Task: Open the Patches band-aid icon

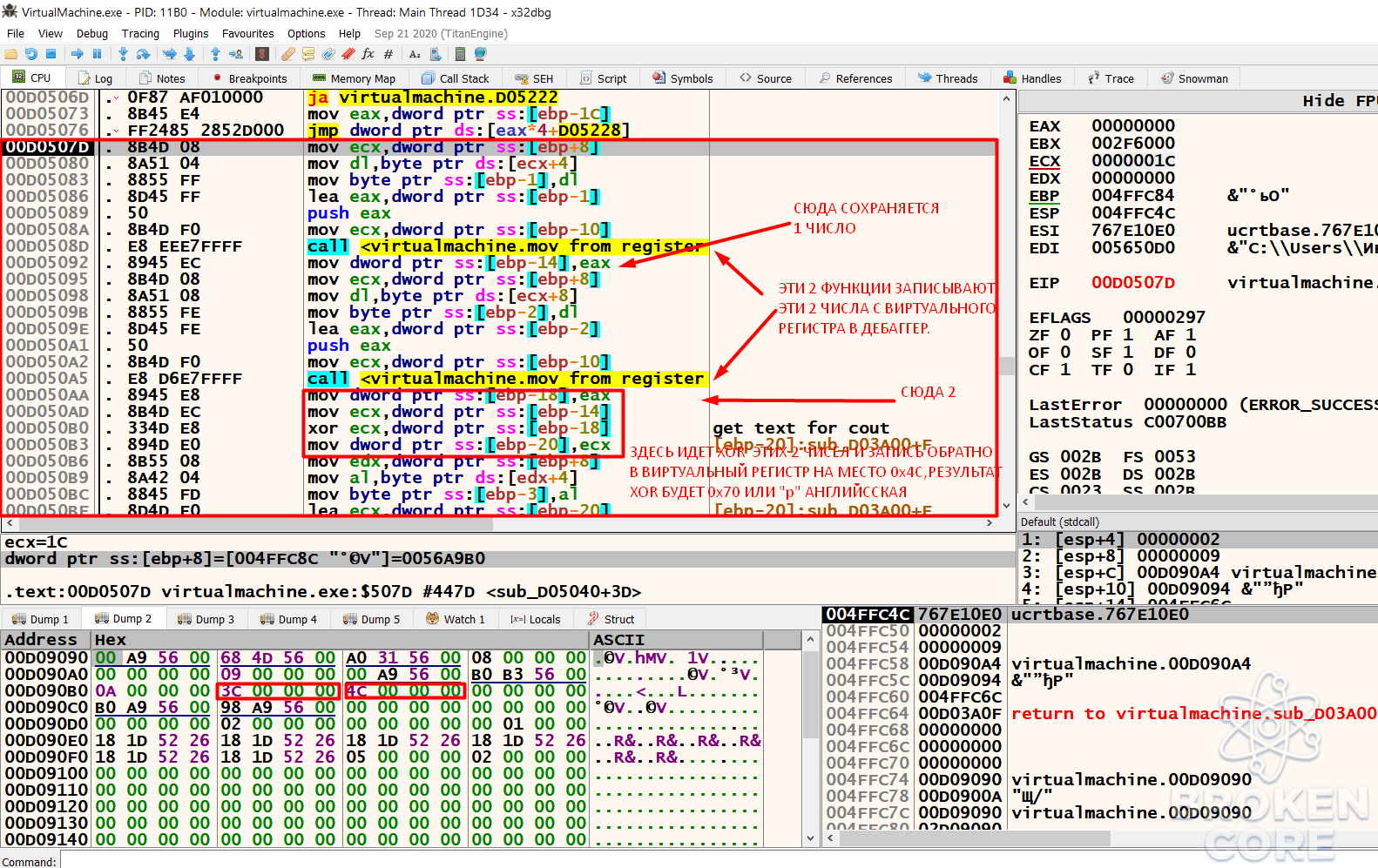Action: [287, 54]
